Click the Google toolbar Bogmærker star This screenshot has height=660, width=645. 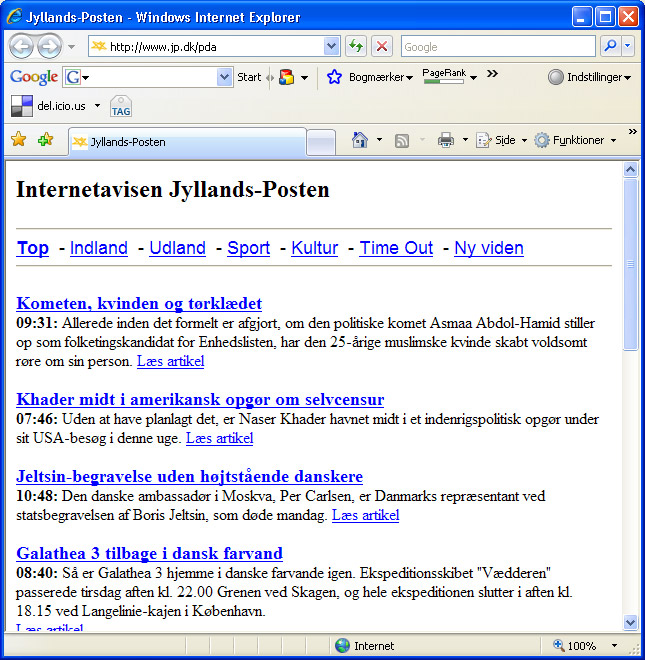334,77
